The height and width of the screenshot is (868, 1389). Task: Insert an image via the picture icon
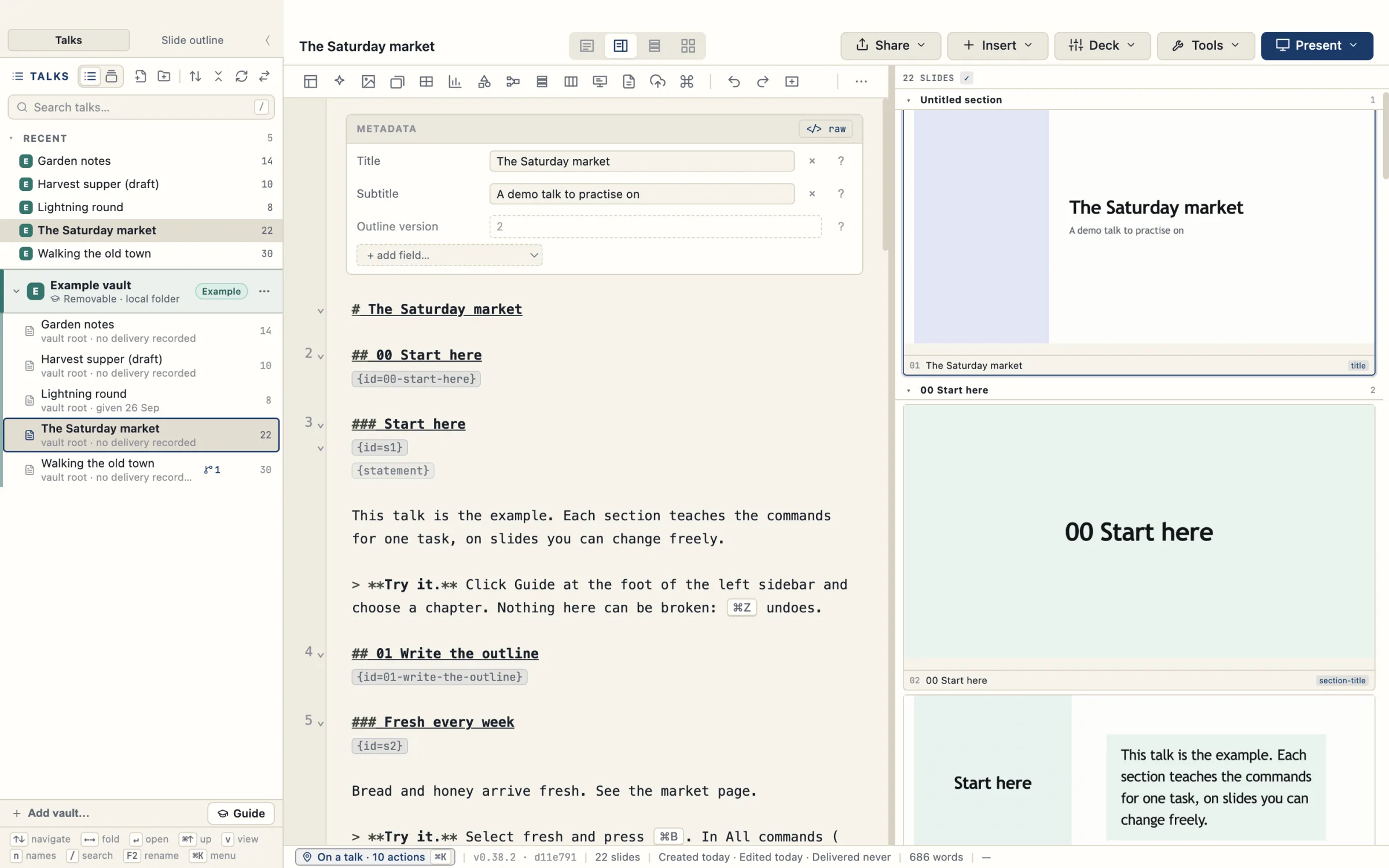[x=368, y=82]
